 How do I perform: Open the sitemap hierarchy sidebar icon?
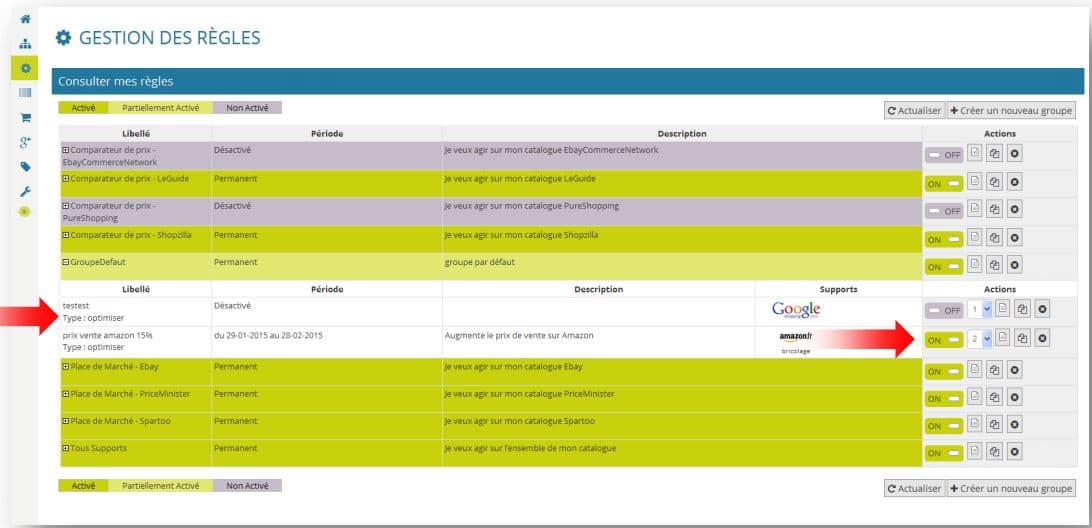[25, 43]
